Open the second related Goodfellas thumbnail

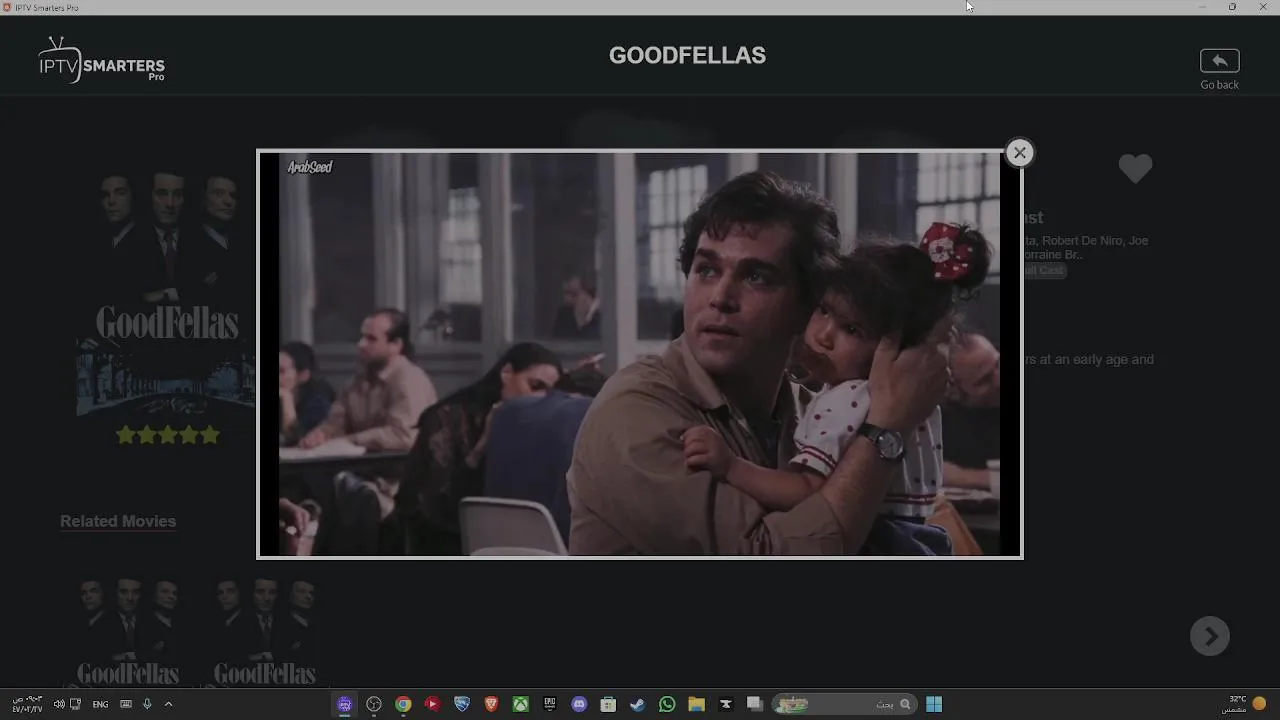click(x=264, y=630)
